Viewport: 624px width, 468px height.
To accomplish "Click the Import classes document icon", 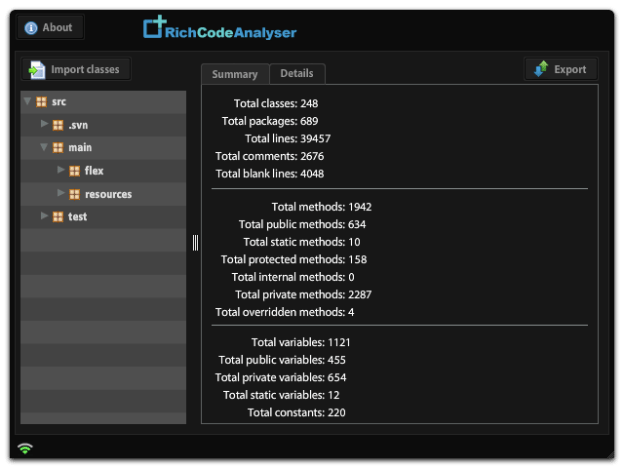I will pos(37,70).
